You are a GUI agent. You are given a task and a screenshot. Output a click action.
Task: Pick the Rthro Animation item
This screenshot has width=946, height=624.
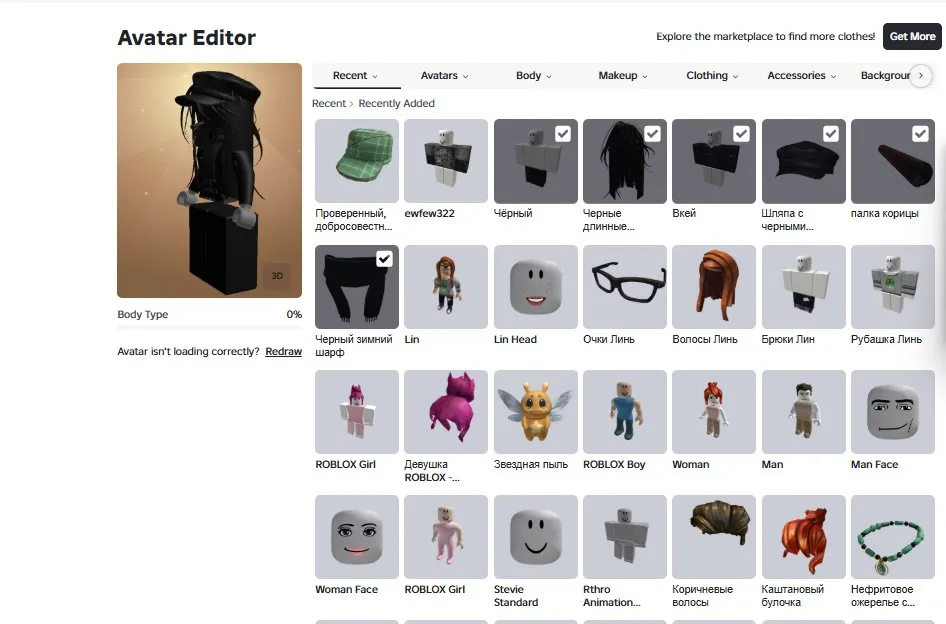pos(625,537)
